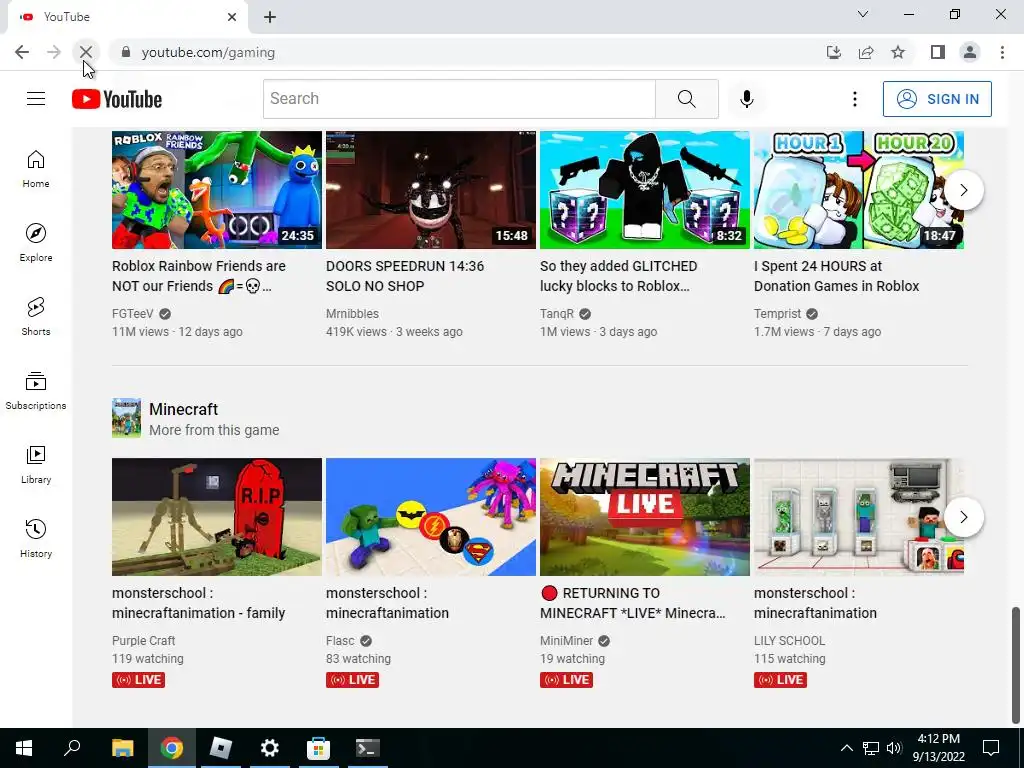Image resolution: width=1024 pixels, height=768 pixels.
Task: Click the magnifier search button
Action: click(x=686, y=99)
